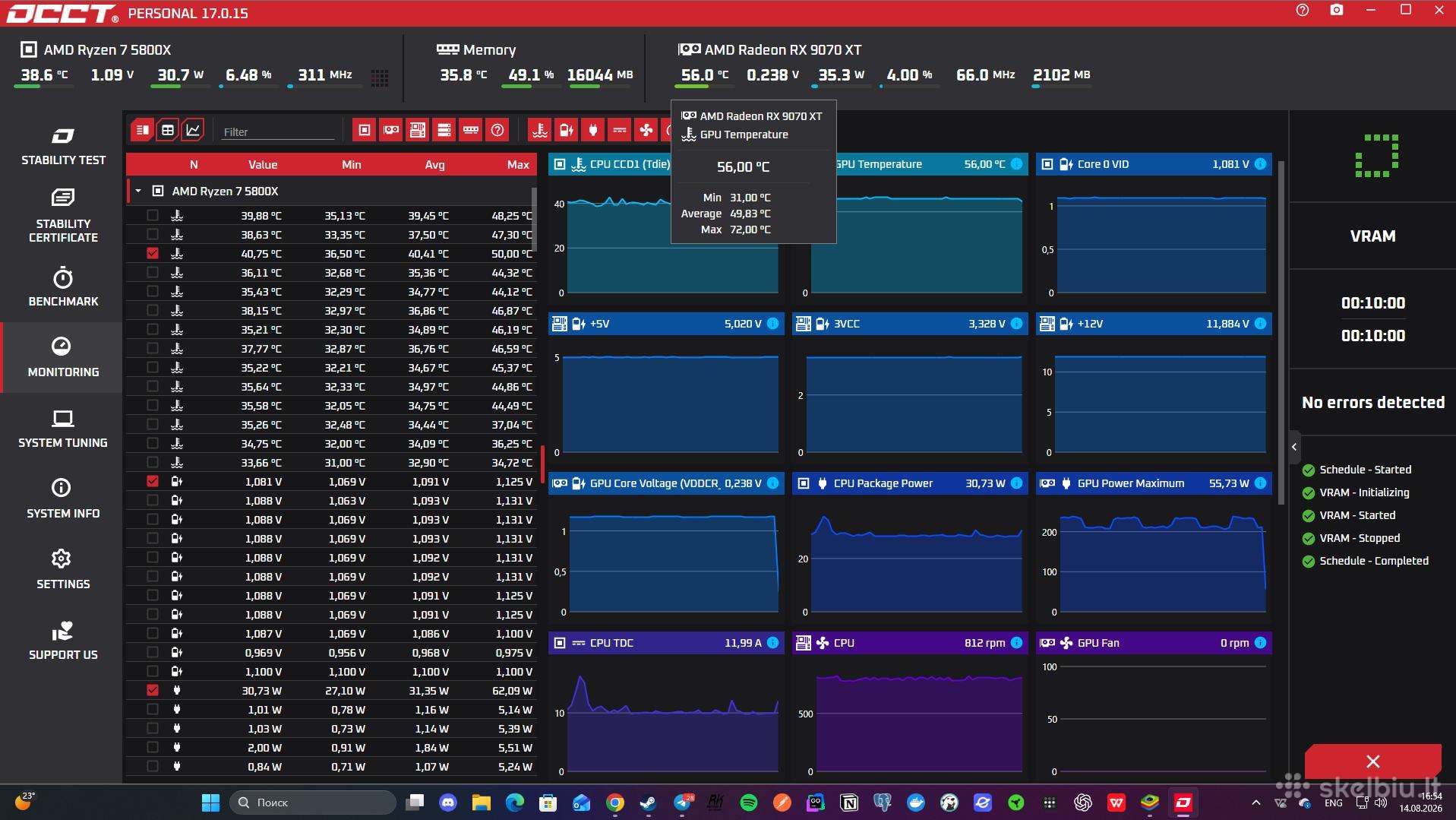Screen dimensions: 1456x820
Task: Collapse the right-side test status panel
Action: 1294,447
